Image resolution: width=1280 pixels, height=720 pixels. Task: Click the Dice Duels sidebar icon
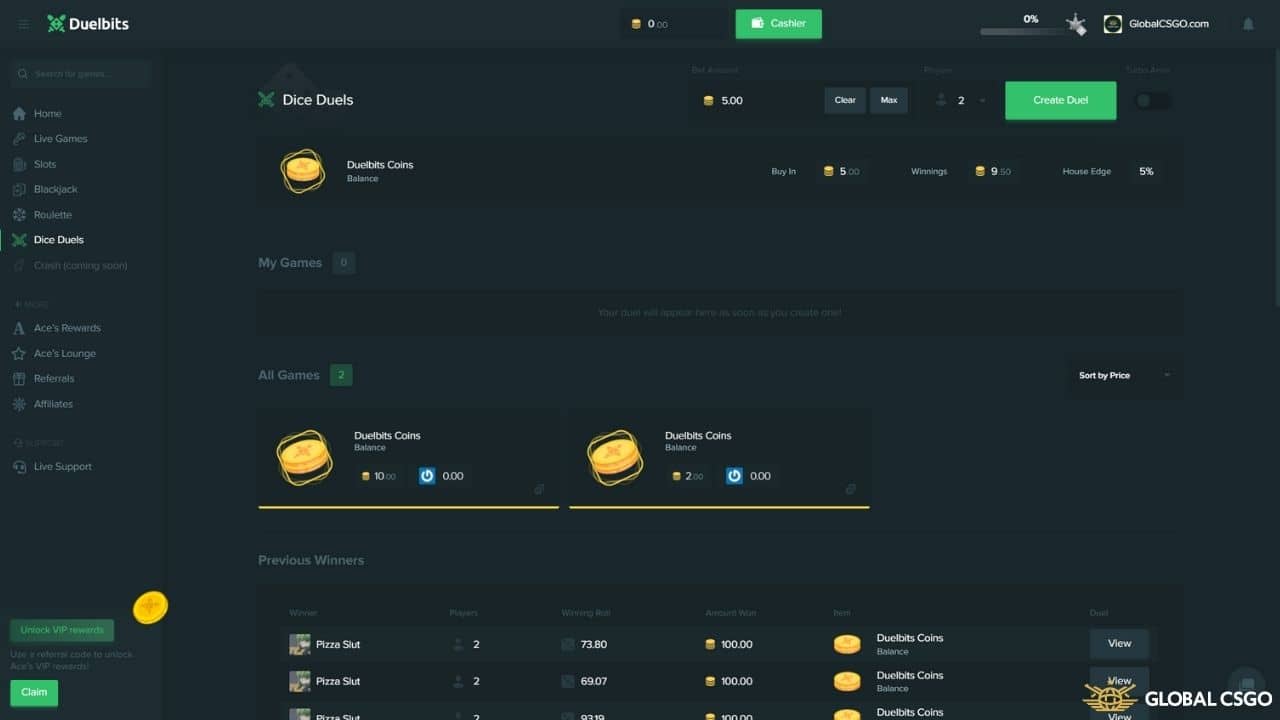point(19,240)
